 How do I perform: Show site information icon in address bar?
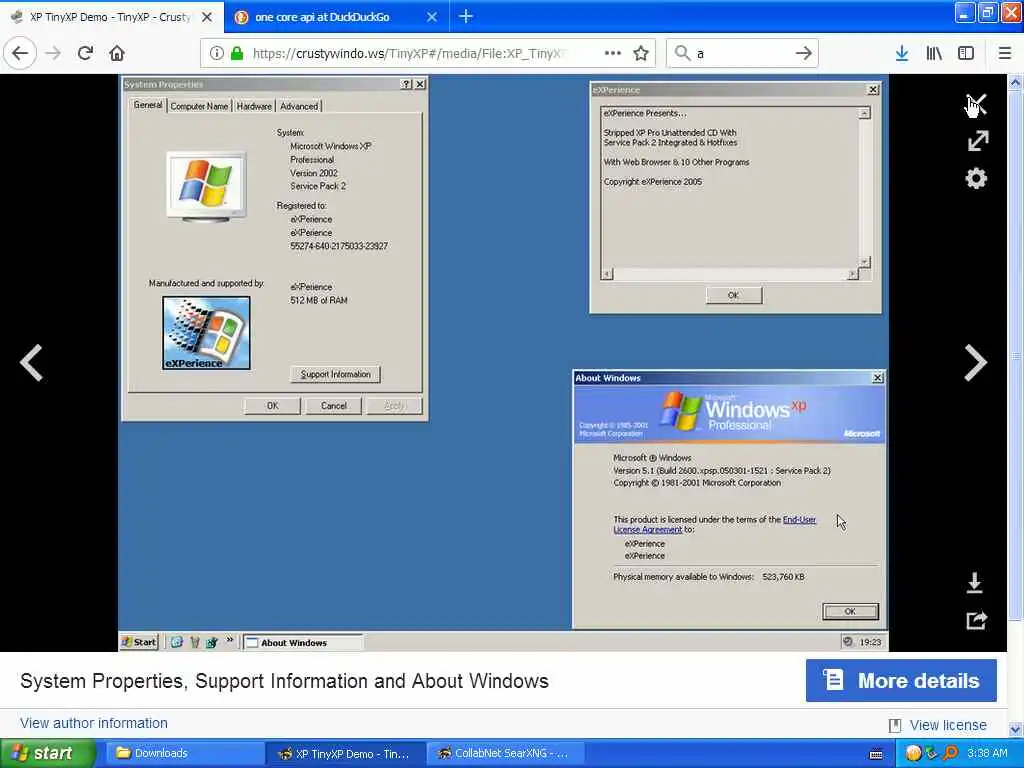[216, 53]
